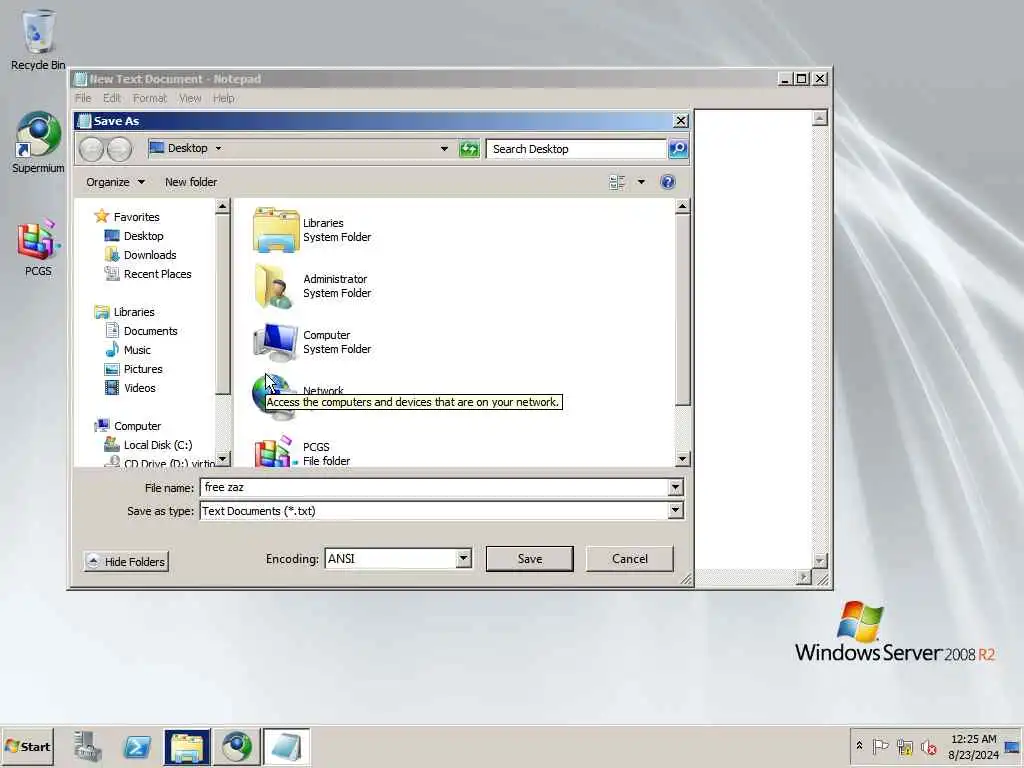Click the File name text field
Viewport: 1024px width, 768px height.
click(434, 487)
